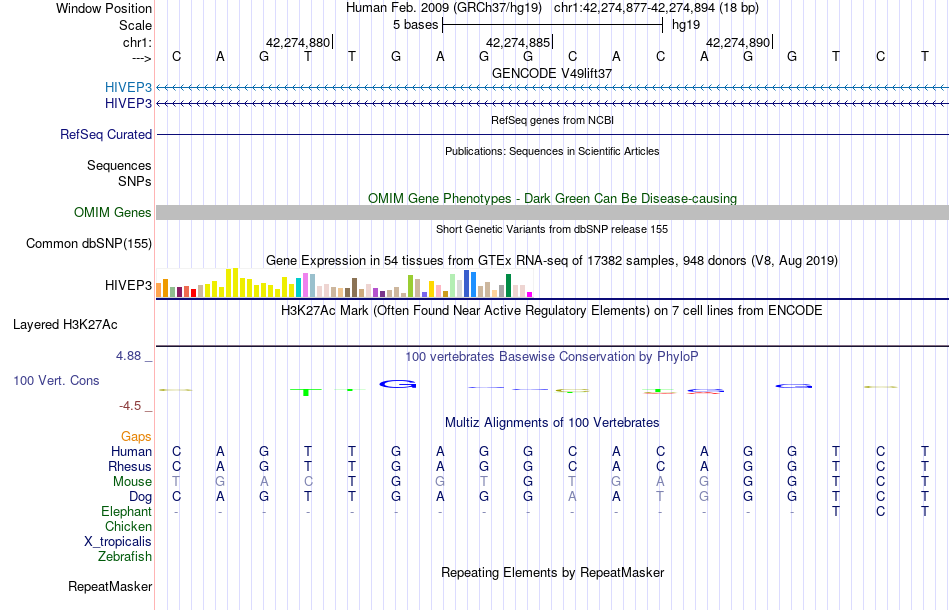Image resolution: width=950 pixels, height=610 pixels.
Task: Click the 100 Vert. Cons track label
Action: point(56,380)
